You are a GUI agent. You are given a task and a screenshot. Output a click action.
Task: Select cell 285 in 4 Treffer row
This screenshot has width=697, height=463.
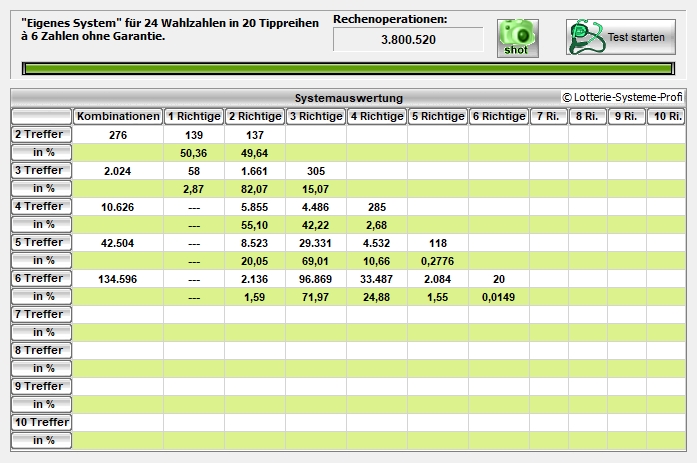tap(377, 207)
